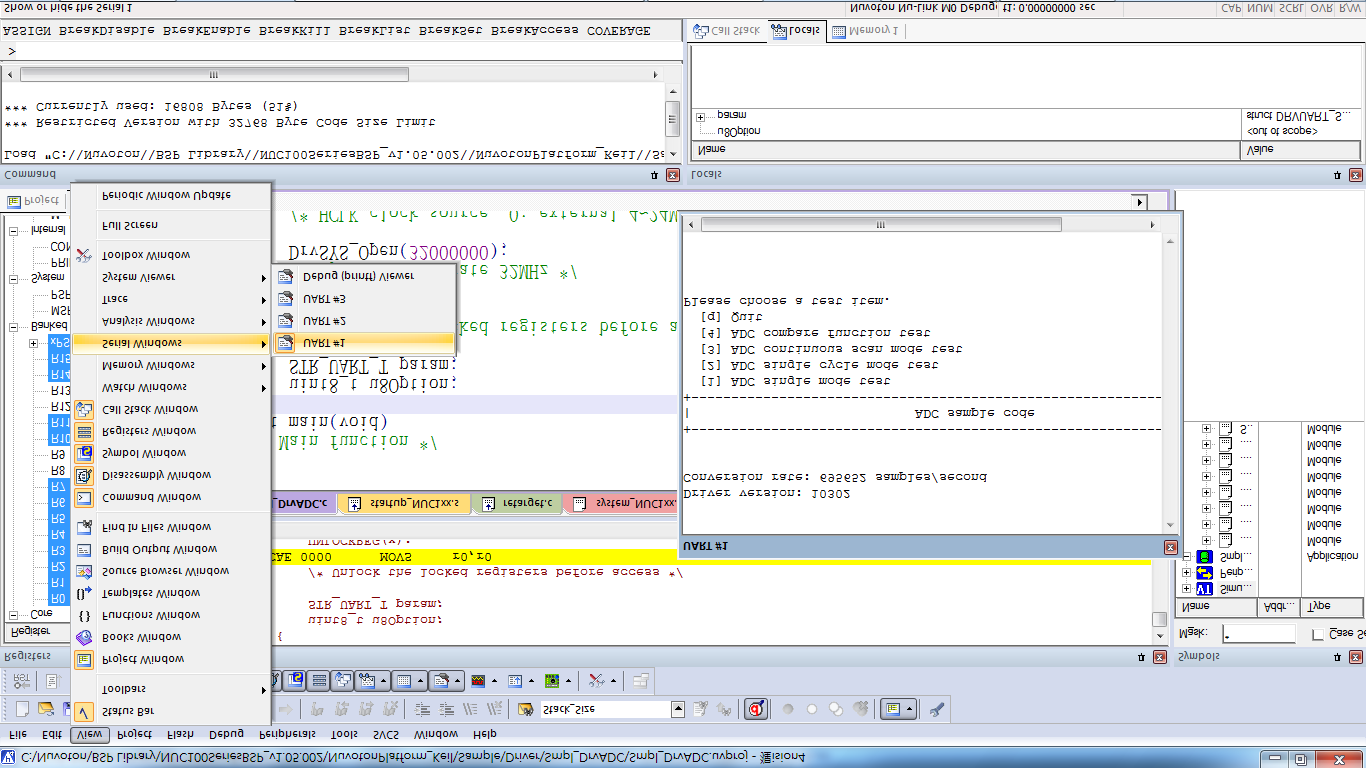Enable the Case Sensitive checkbox in Symbols

(1317, 634)
